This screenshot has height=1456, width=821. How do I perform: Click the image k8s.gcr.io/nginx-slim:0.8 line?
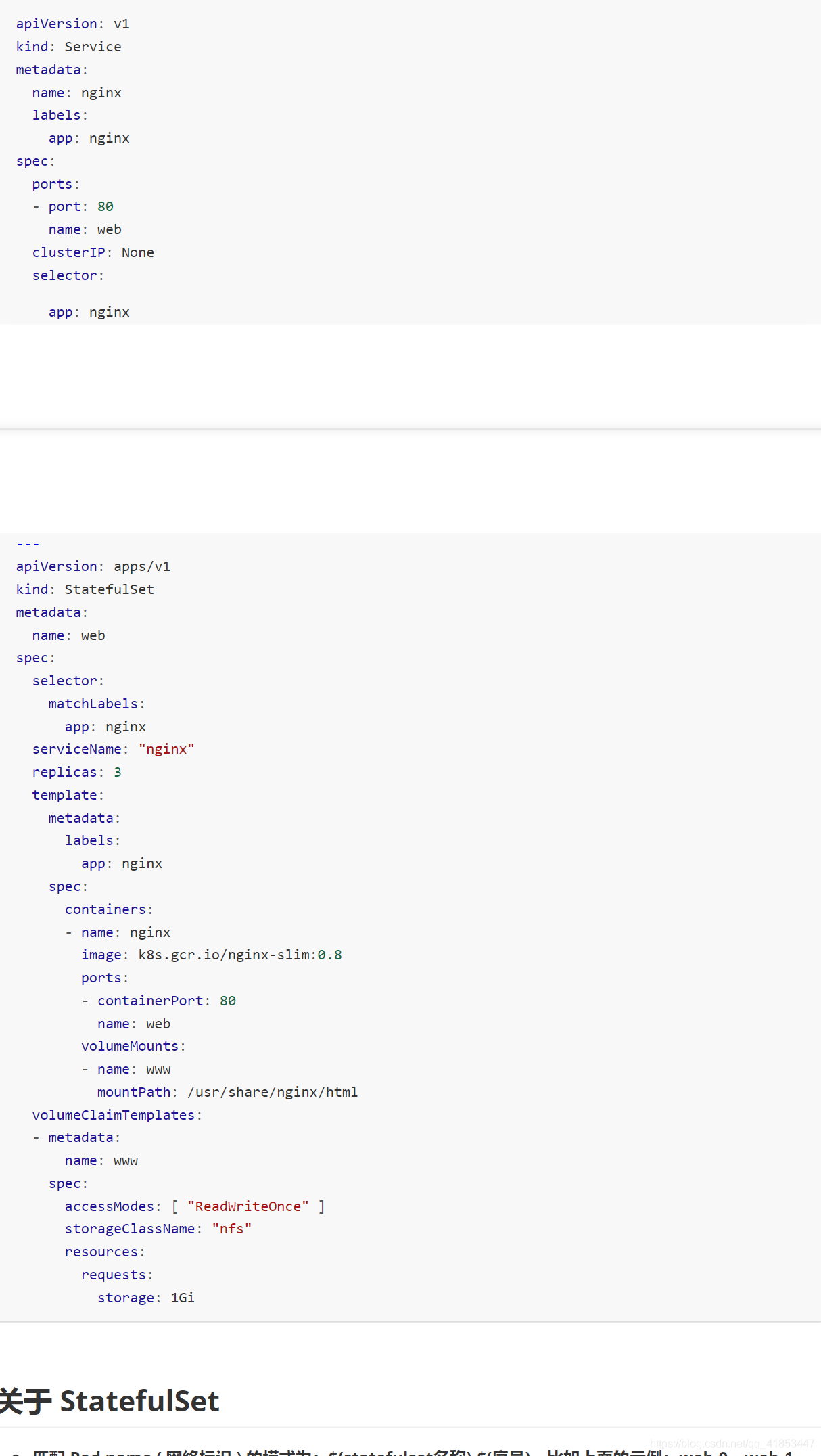click(212, 955)
